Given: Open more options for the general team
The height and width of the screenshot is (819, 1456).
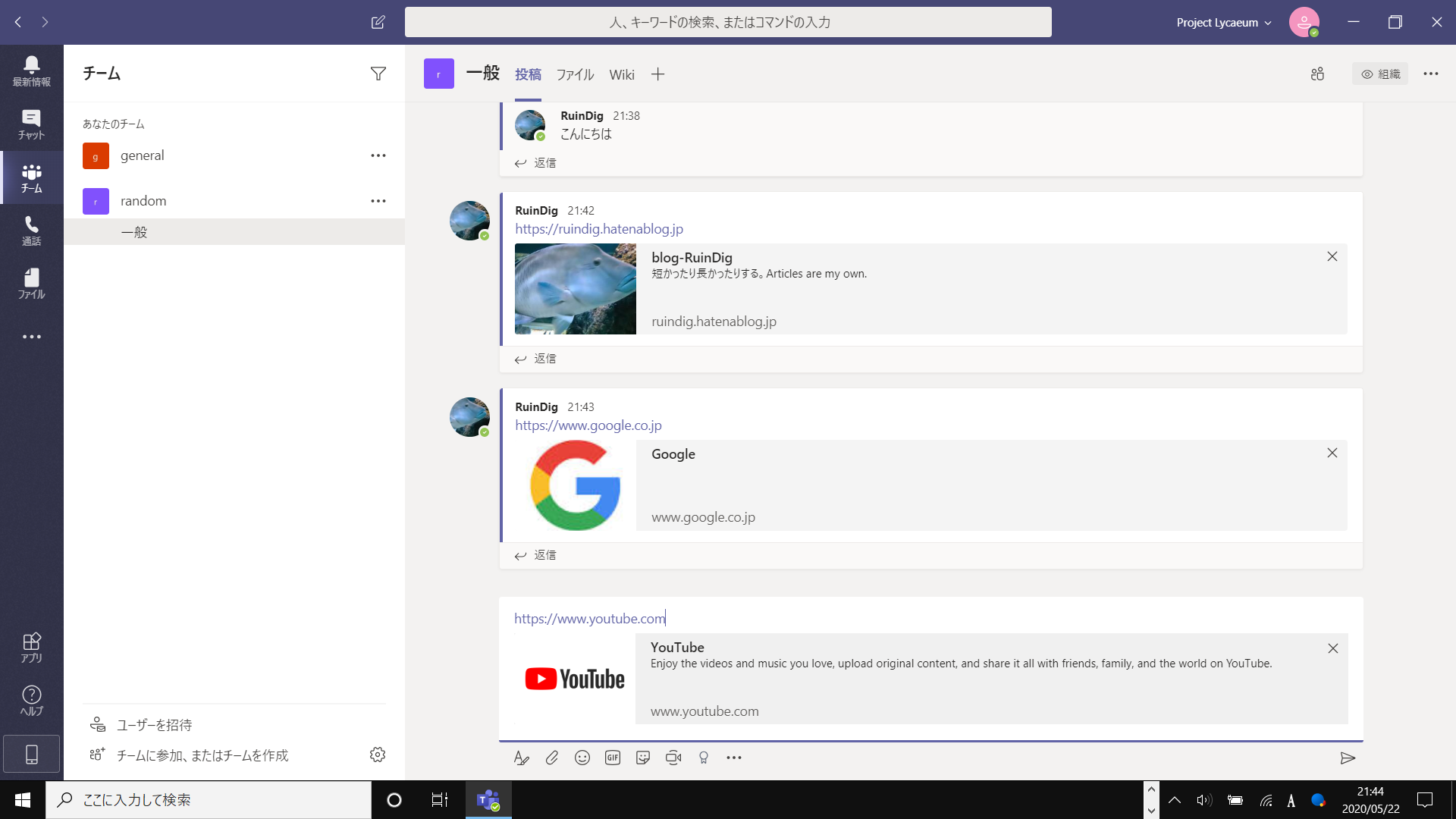Looking at the screenshot, I should pyautogui.click(x=378, y=155).
